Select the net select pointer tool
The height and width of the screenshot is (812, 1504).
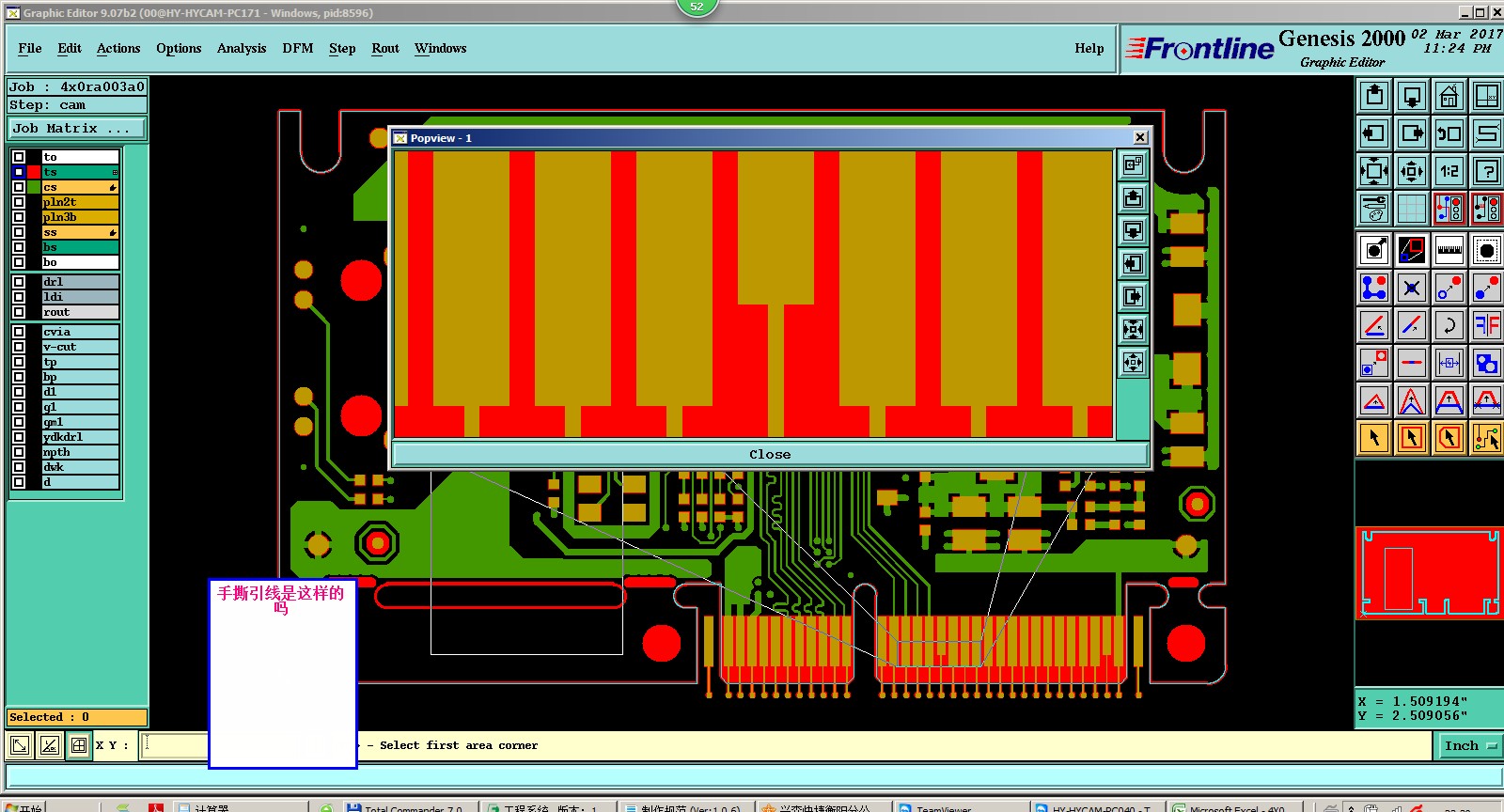point(1487,438)
